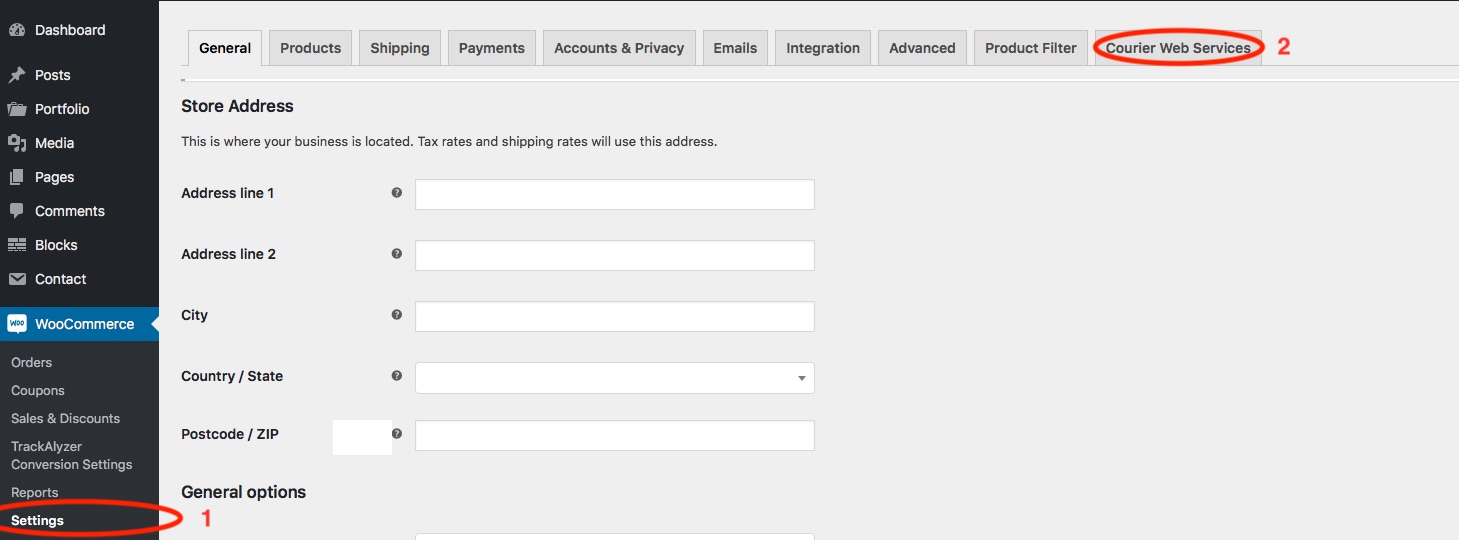Image resolution: width=1459 pixels, height=540 pixels.
Task: Open the Courier Web Services tab
Action: coord(1178,48)
